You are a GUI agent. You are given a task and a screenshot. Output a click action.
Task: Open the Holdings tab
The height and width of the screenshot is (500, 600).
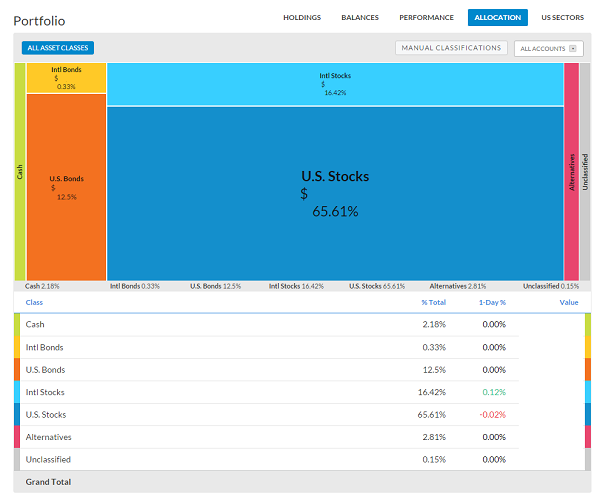[302, 17]
